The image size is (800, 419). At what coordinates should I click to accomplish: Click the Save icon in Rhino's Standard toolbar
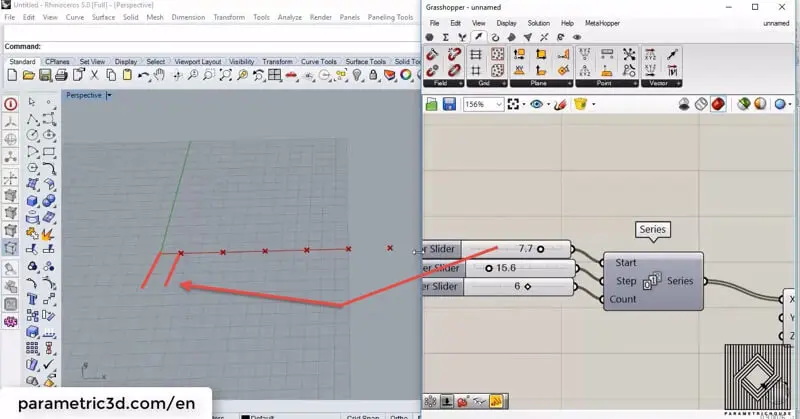[x=45, y=75]
